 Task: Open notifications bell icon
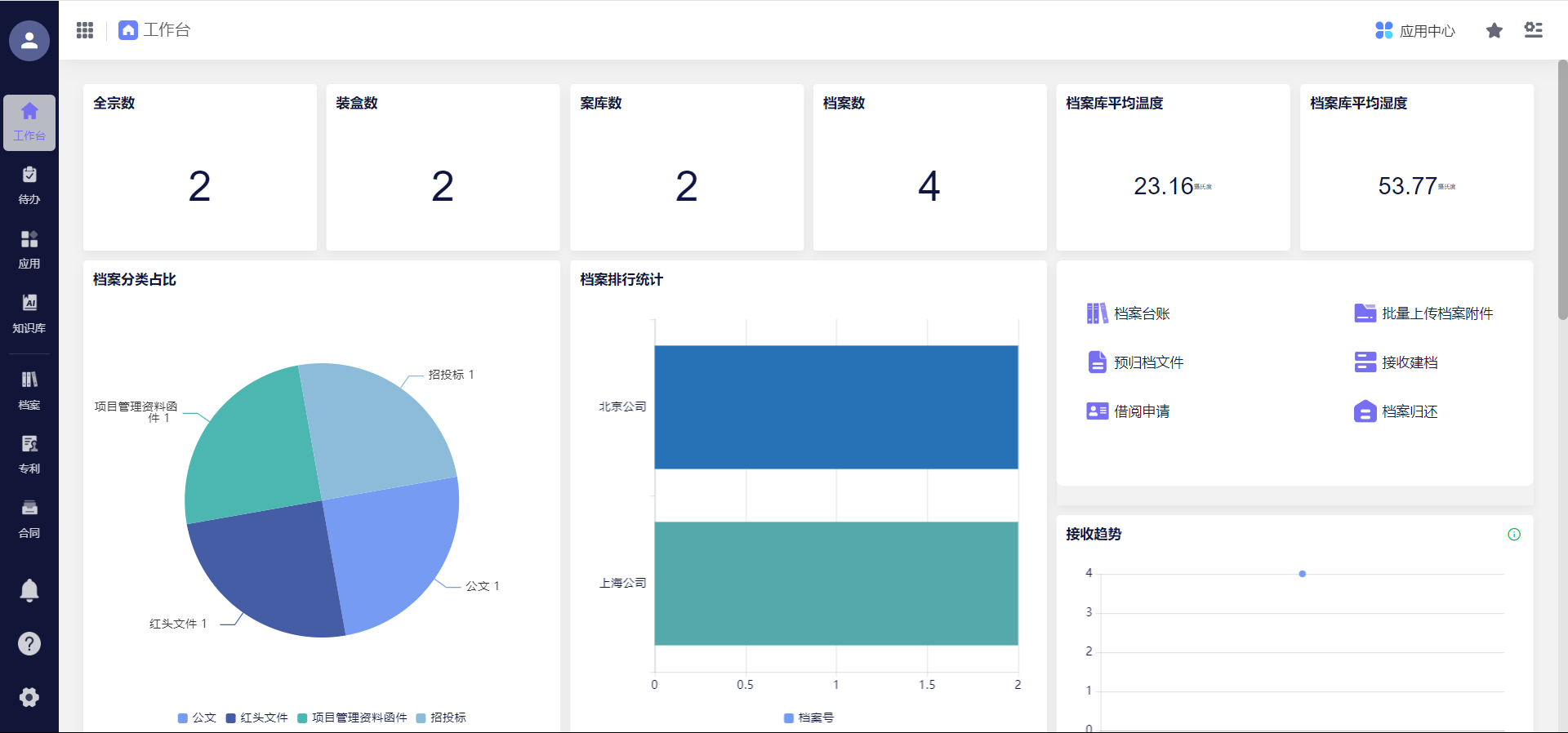pyautogui.click(x=29, y=589)
